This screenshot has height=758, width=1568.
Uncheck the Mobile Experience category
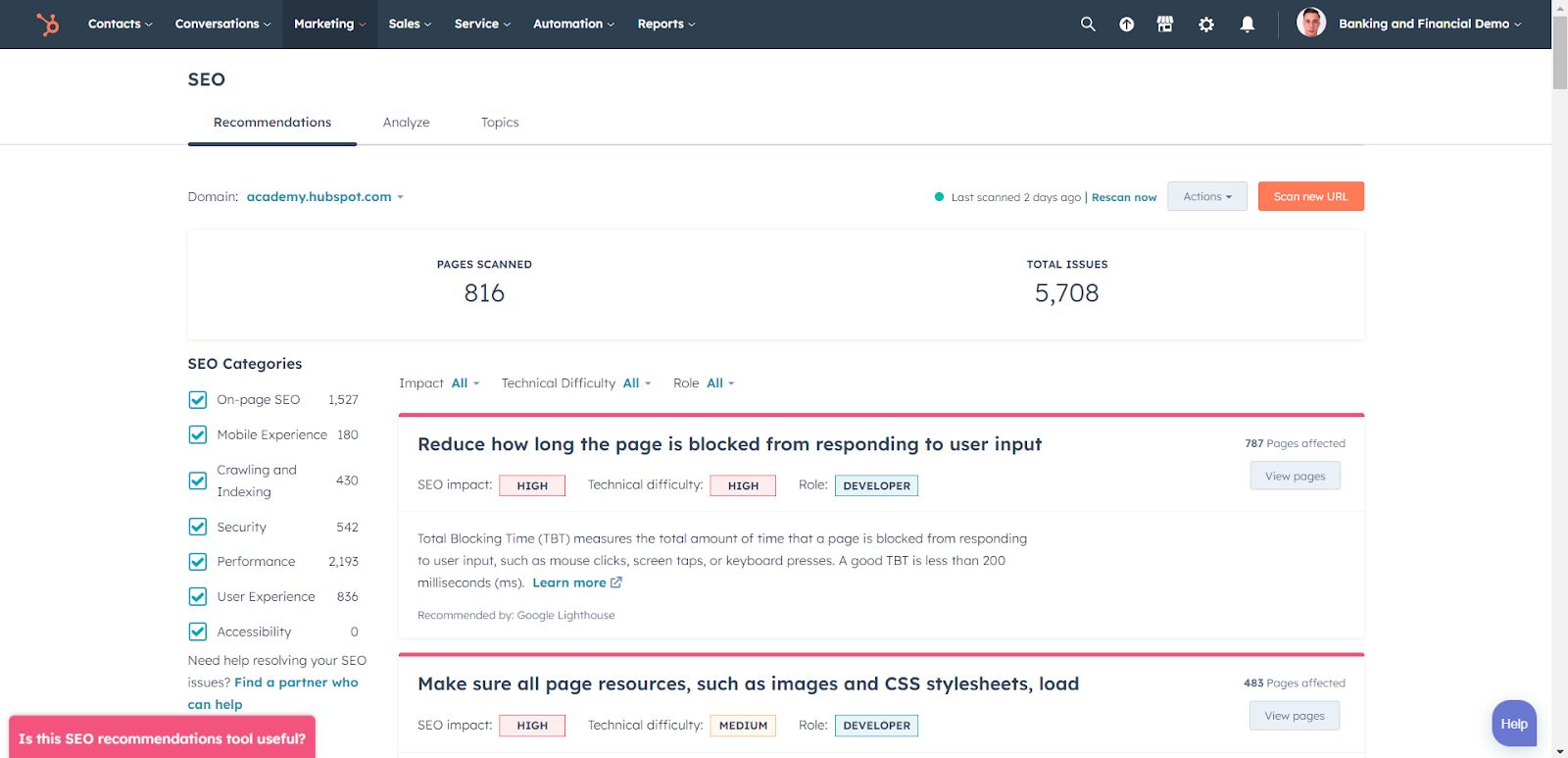pyautogui.click(x=198, y=434)
